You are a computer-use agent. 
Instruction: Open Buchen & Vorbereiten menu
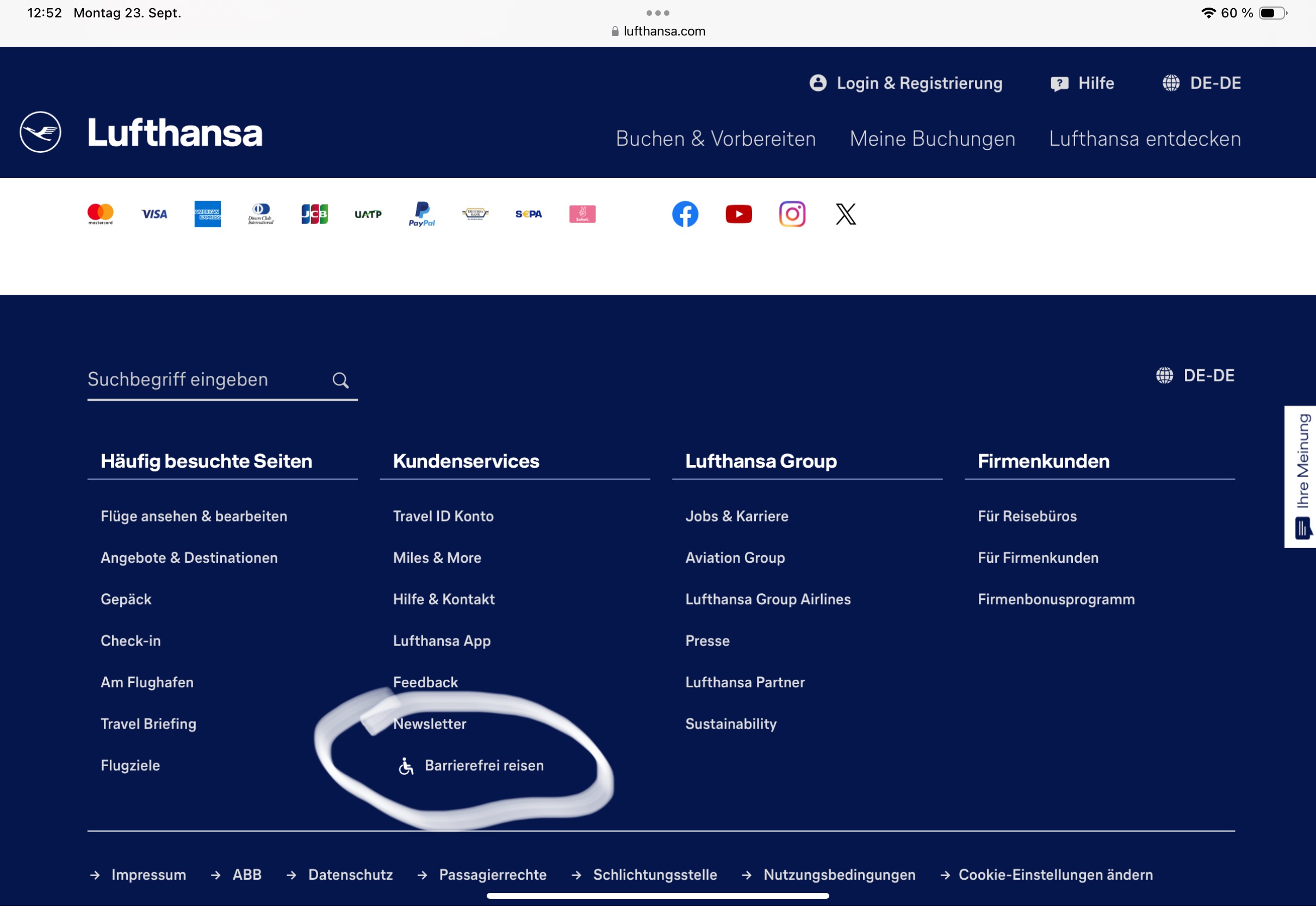click(716, 139)
